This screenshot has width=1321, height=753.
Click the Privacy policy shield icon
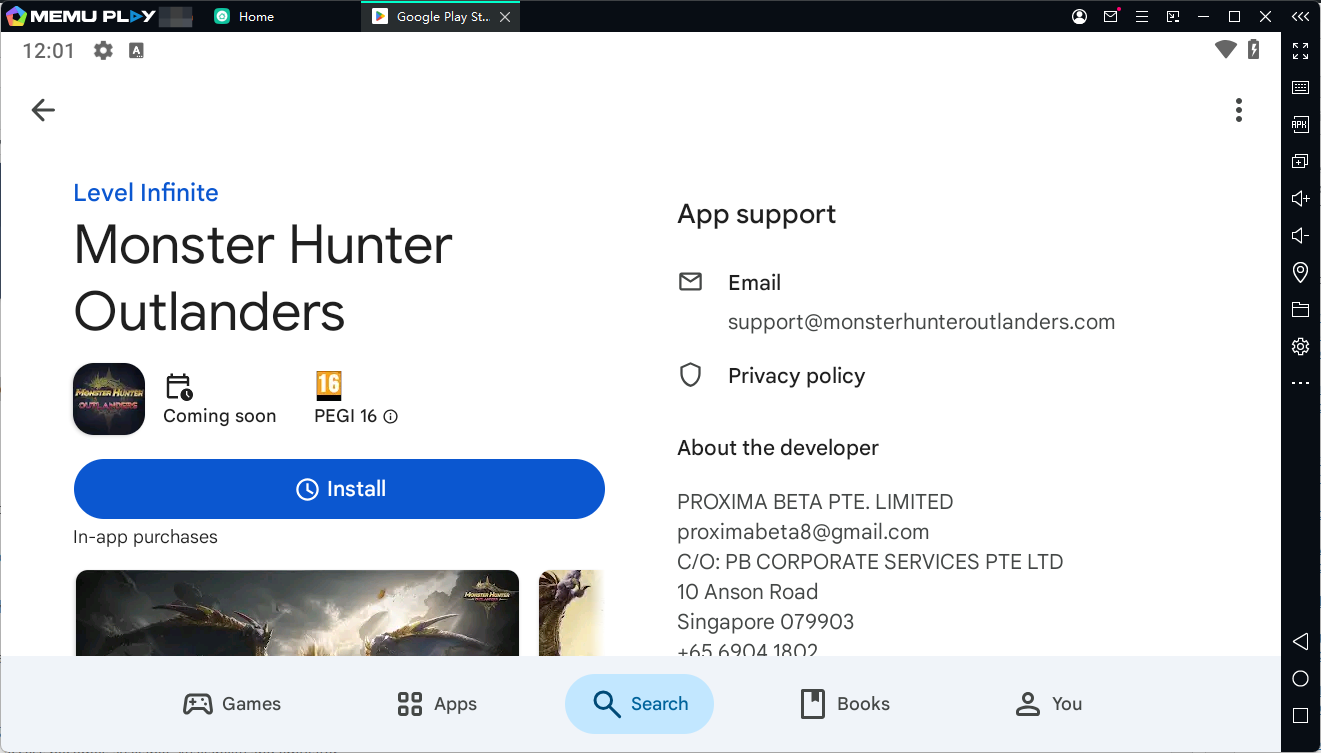tap(690, 375)
